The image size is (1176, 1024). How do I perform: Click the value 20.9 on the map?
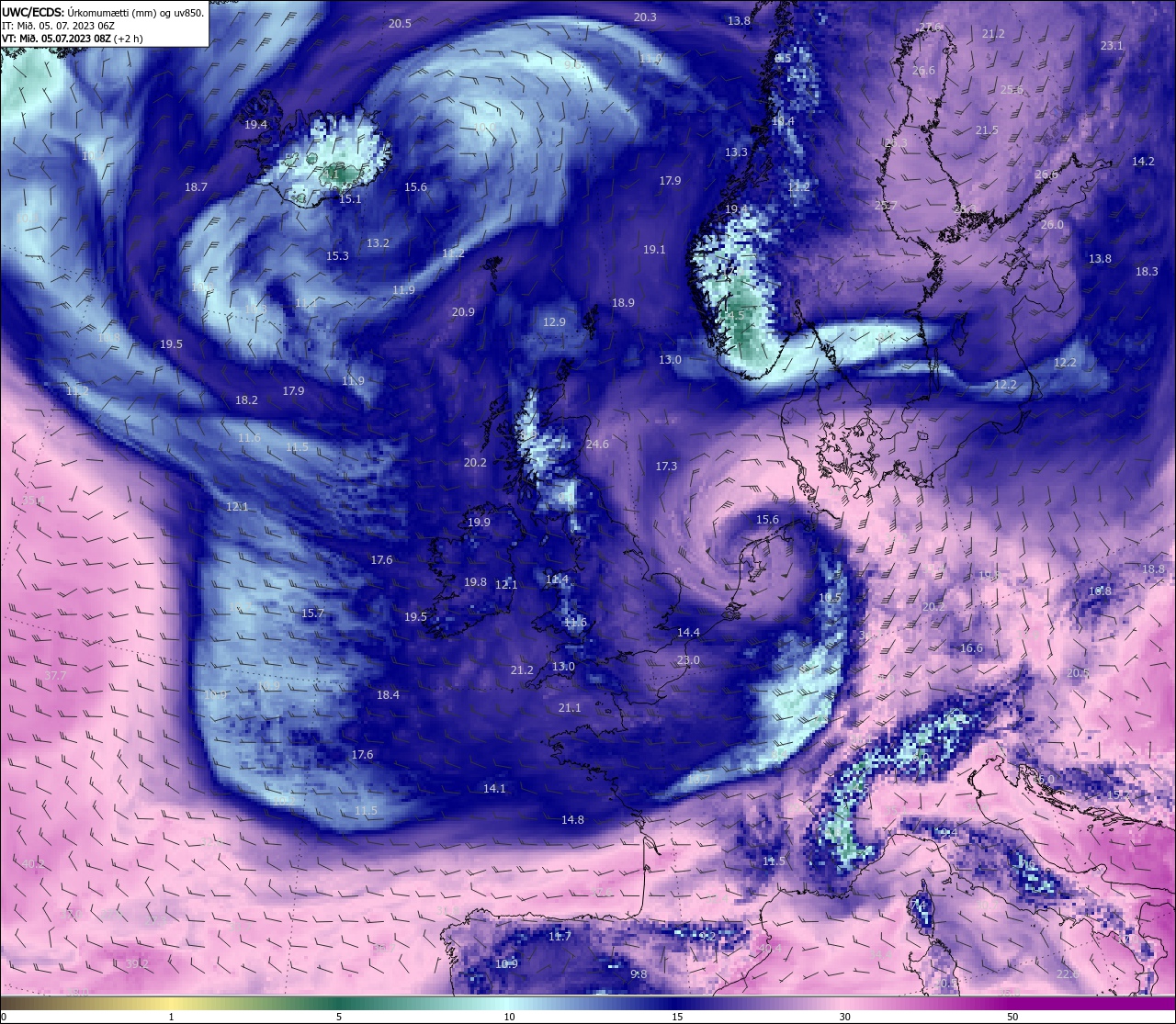click(x=463, y=312)
